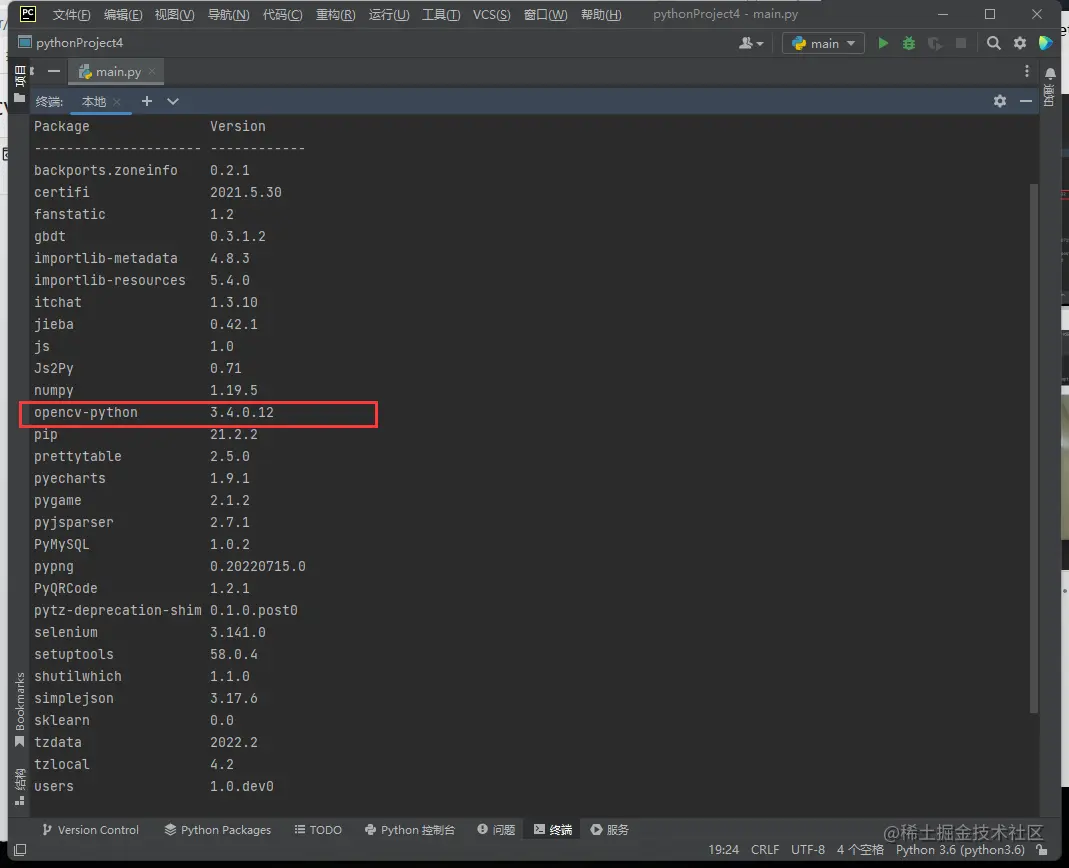The image size is (1069, 868).
Task: Click the Version column header text
Action: pyautogui.click(x=237, y=126)
